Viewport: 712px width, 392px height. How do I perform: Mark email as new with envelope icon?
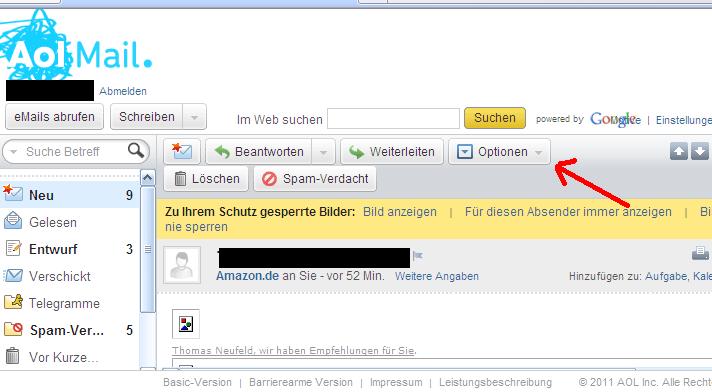click(x=182, y=151)
